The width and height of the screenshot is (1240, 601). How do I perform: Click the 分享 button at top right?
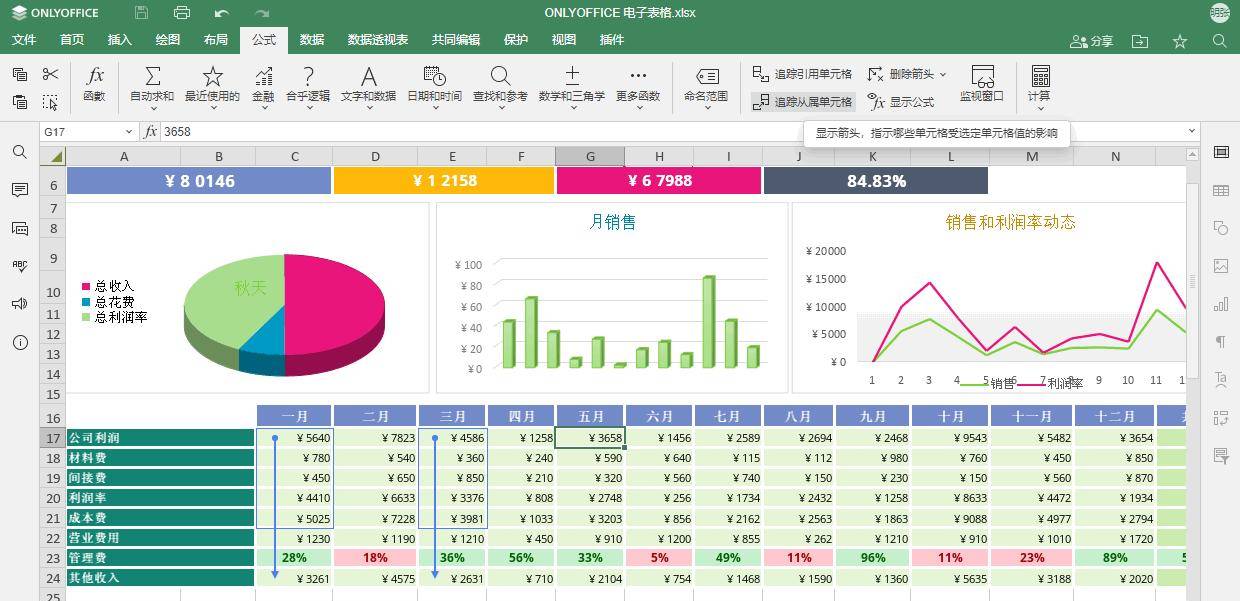1092,39
